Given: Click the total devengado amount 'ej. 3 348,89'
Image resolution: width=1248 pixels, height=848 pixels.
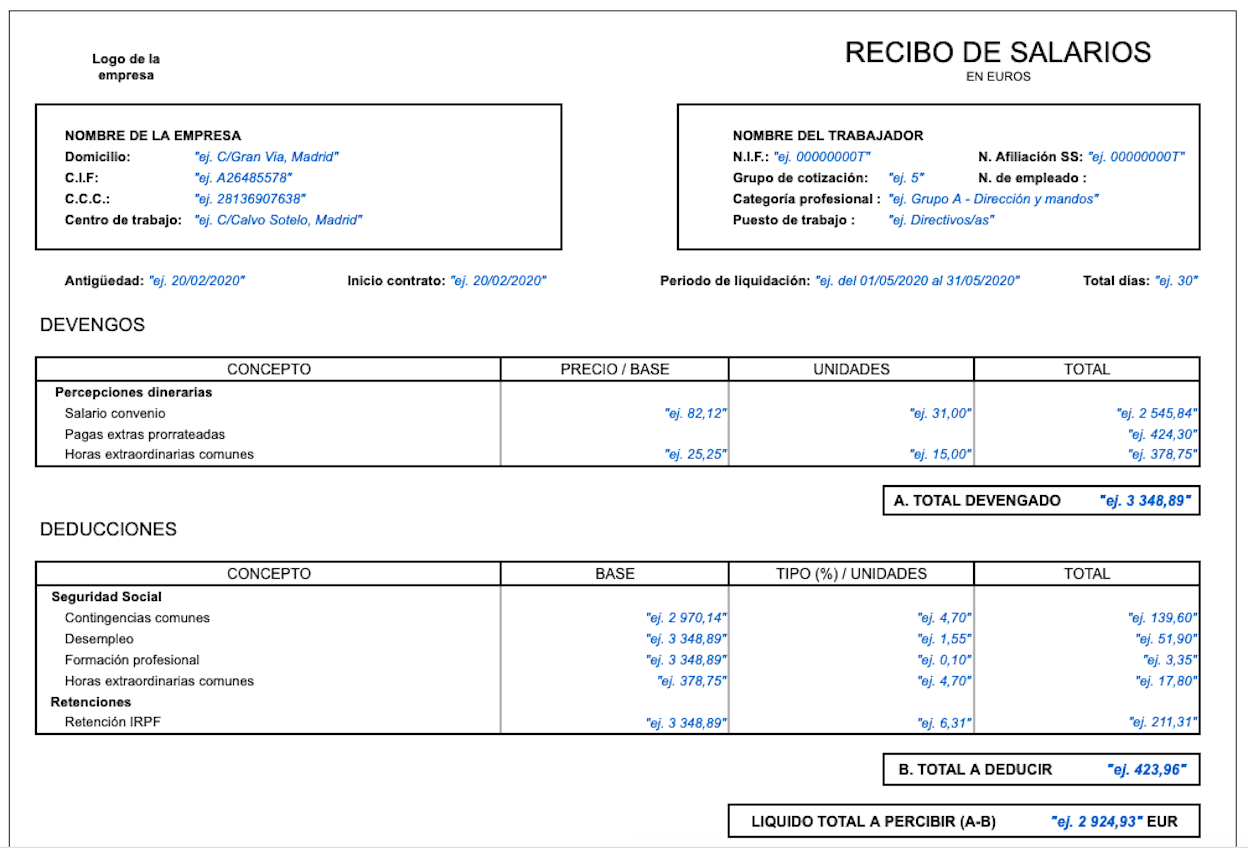Looking at the screenshot, I should point(1145,501).
